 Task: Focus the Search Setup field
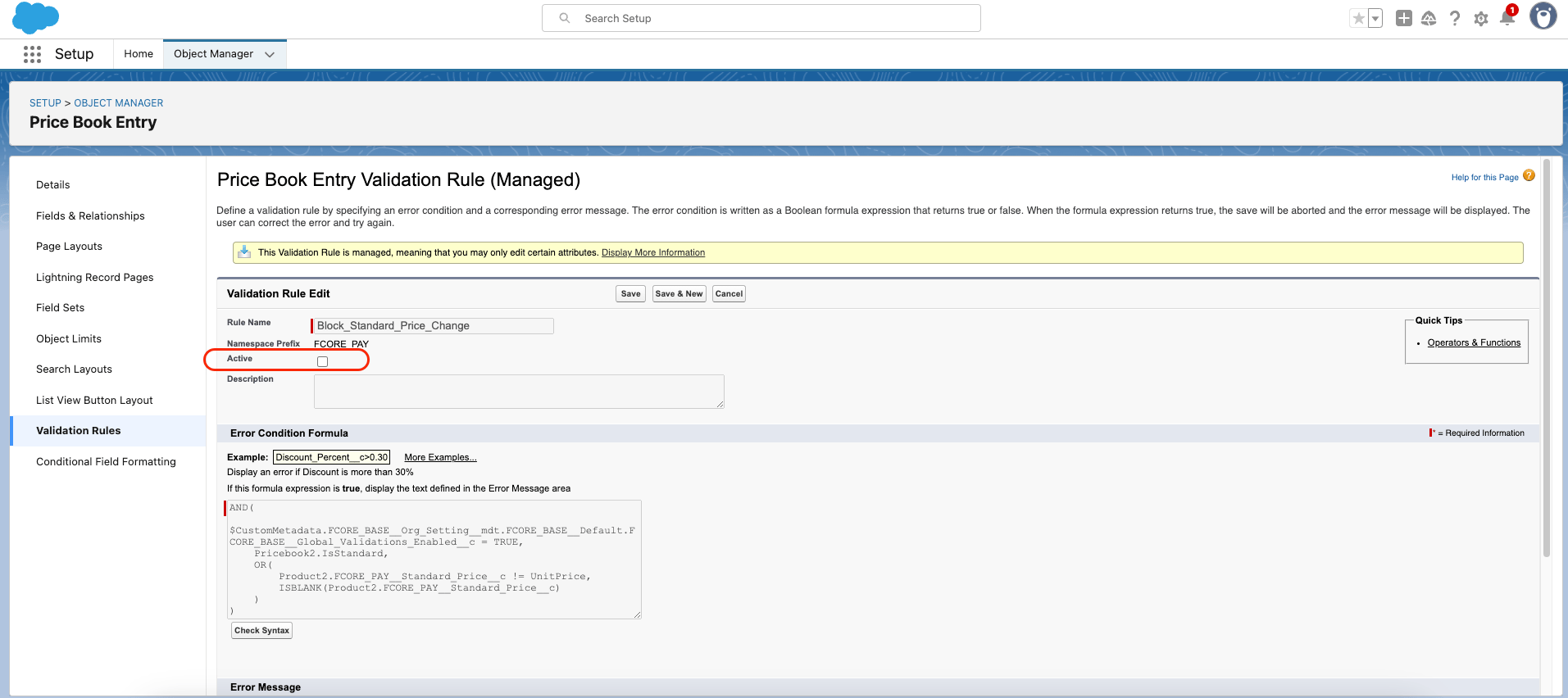[x=761, y=18]
